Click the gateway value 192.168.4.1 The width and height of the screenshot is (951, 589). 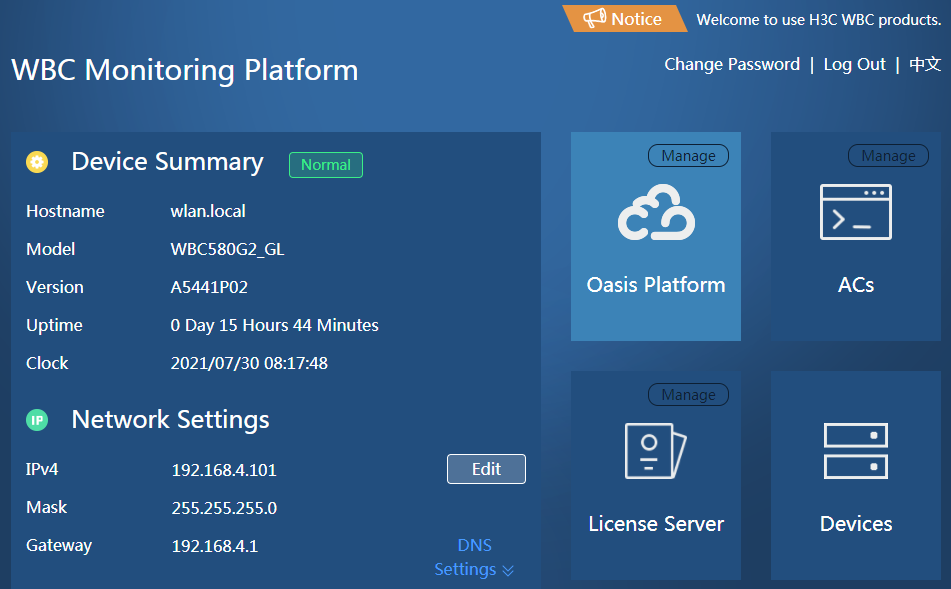215,546
